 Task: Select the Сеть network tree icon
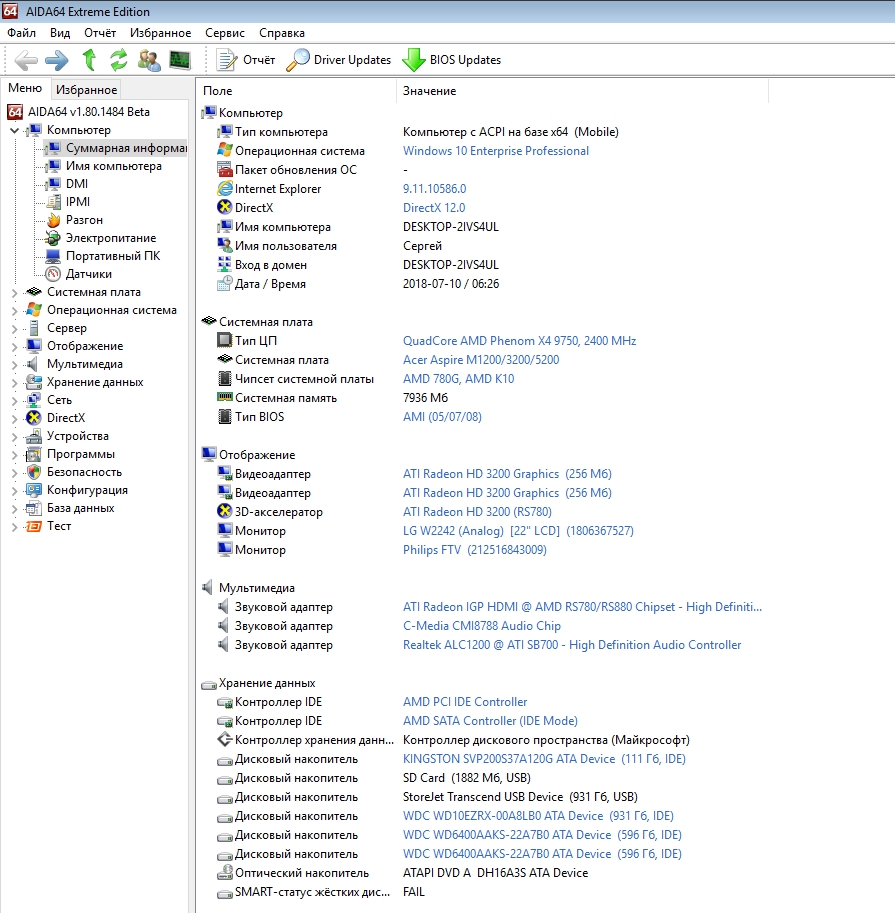pos(34,401)
